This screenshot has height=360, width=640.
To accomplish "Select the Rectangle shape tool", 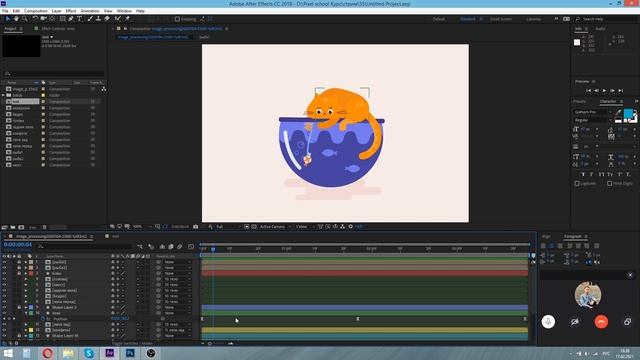I will click(62, 19).
